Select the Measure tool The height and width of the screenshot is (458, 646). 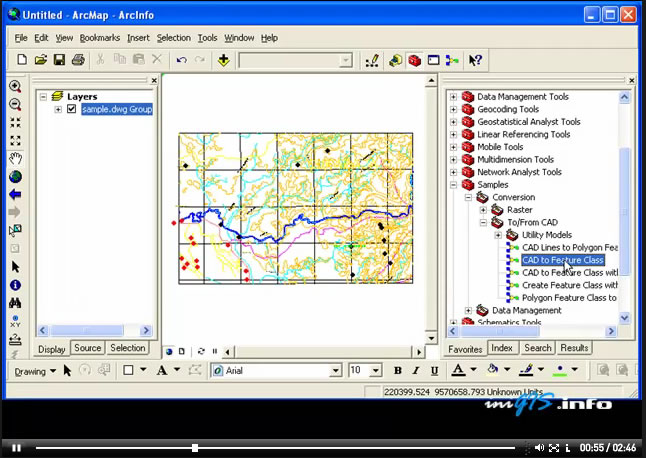15,339
